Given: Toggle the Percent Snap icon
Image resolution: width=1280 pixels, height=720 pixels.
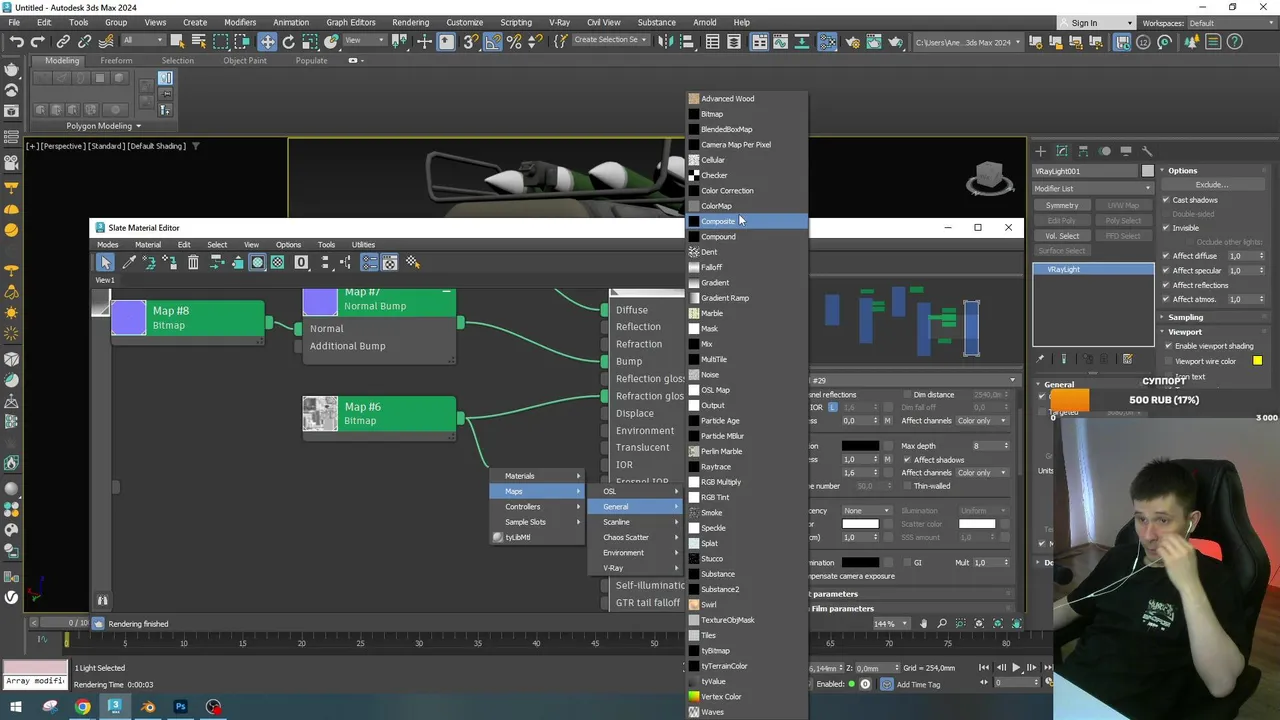Looking at the screenshot, I should coord(514,41).
